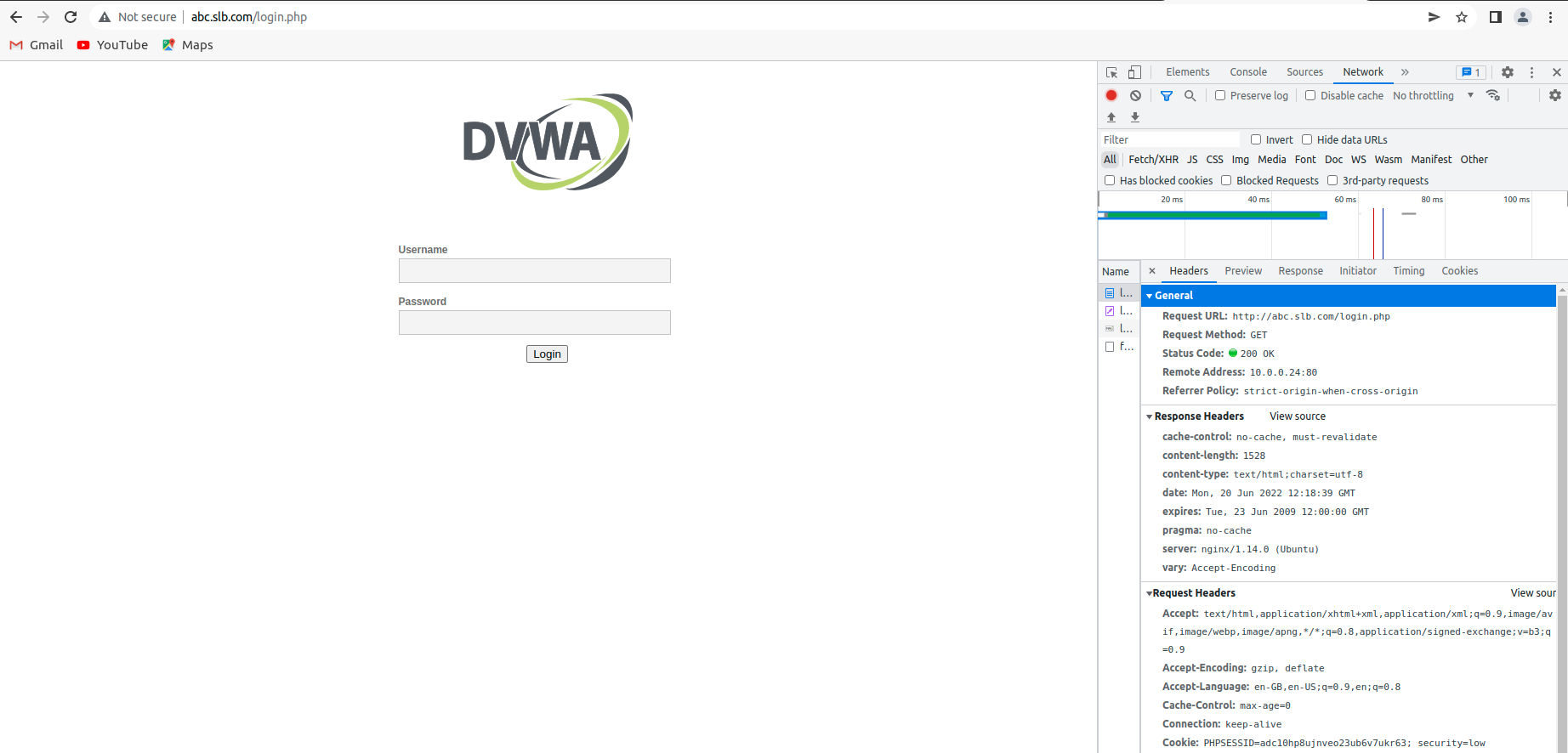Open the Maps bookmark
The width and height of the screenshot is (1568, 753).
click(x=187, y=45)
